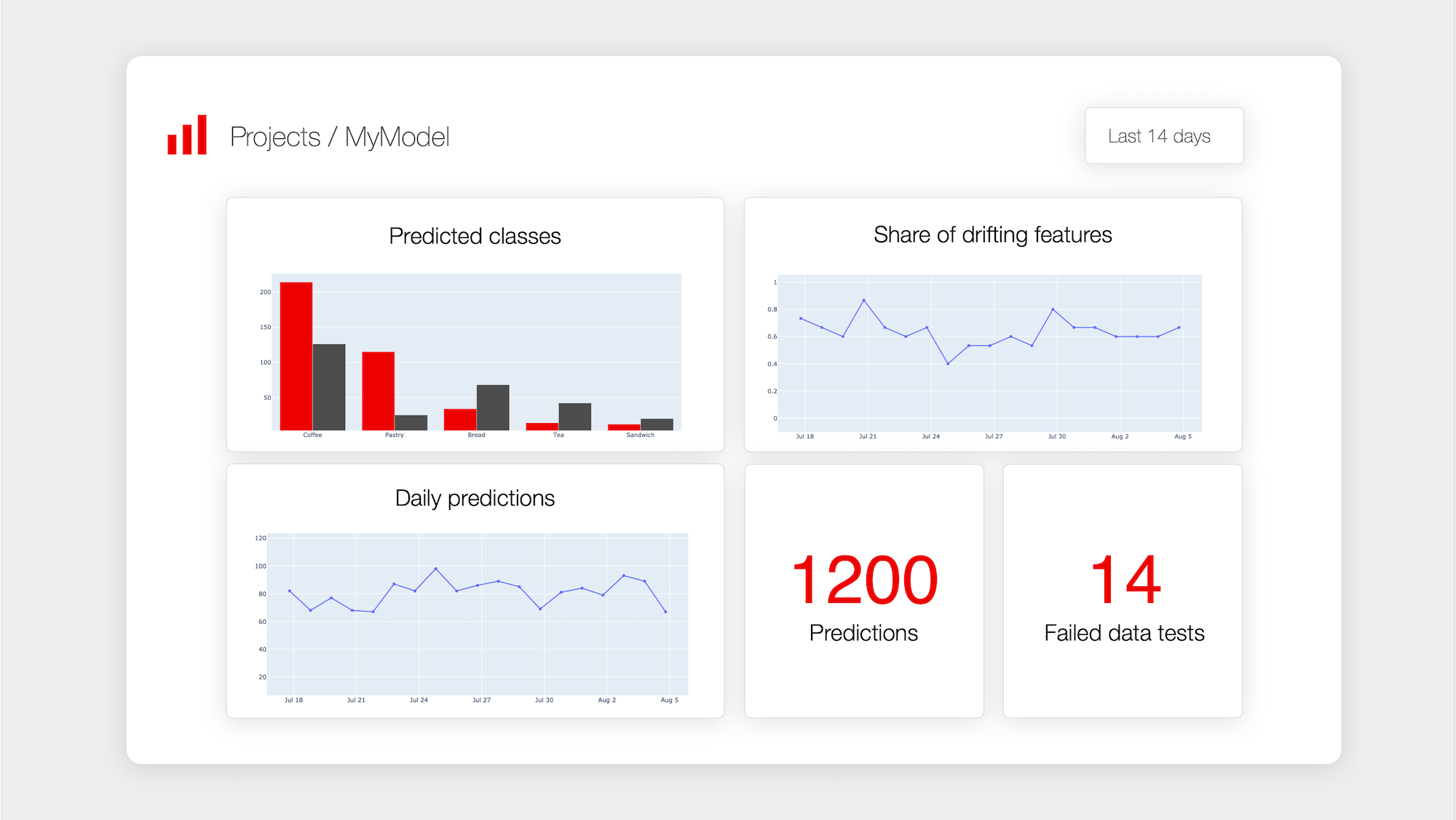Open the Last 14 days date filter
Image resolution: width=1456 pixels, height=820 pixels.
1163,136
